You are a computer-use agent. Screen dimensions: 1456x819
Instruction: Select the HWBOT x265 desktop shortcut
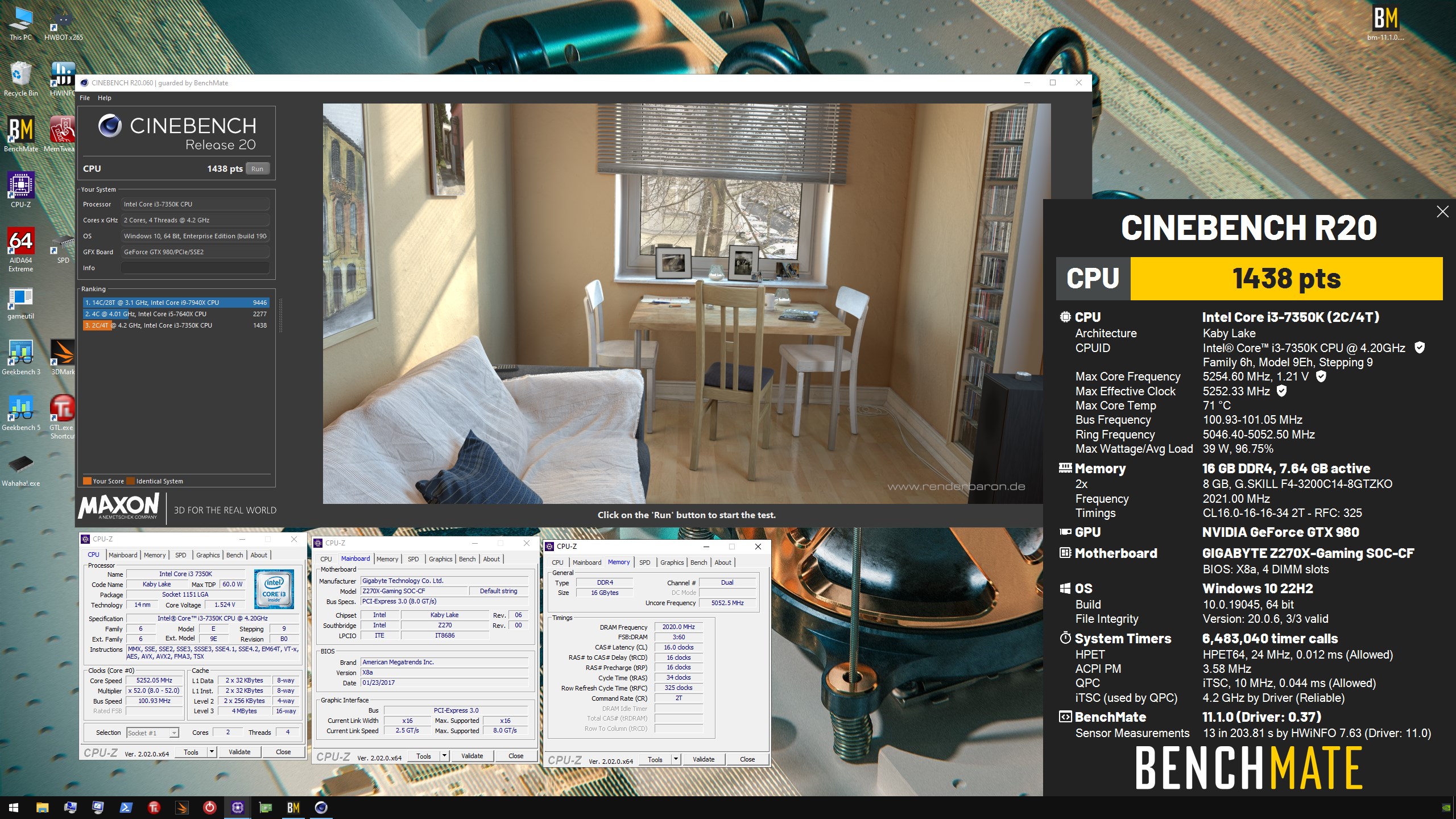click(63, 24)
